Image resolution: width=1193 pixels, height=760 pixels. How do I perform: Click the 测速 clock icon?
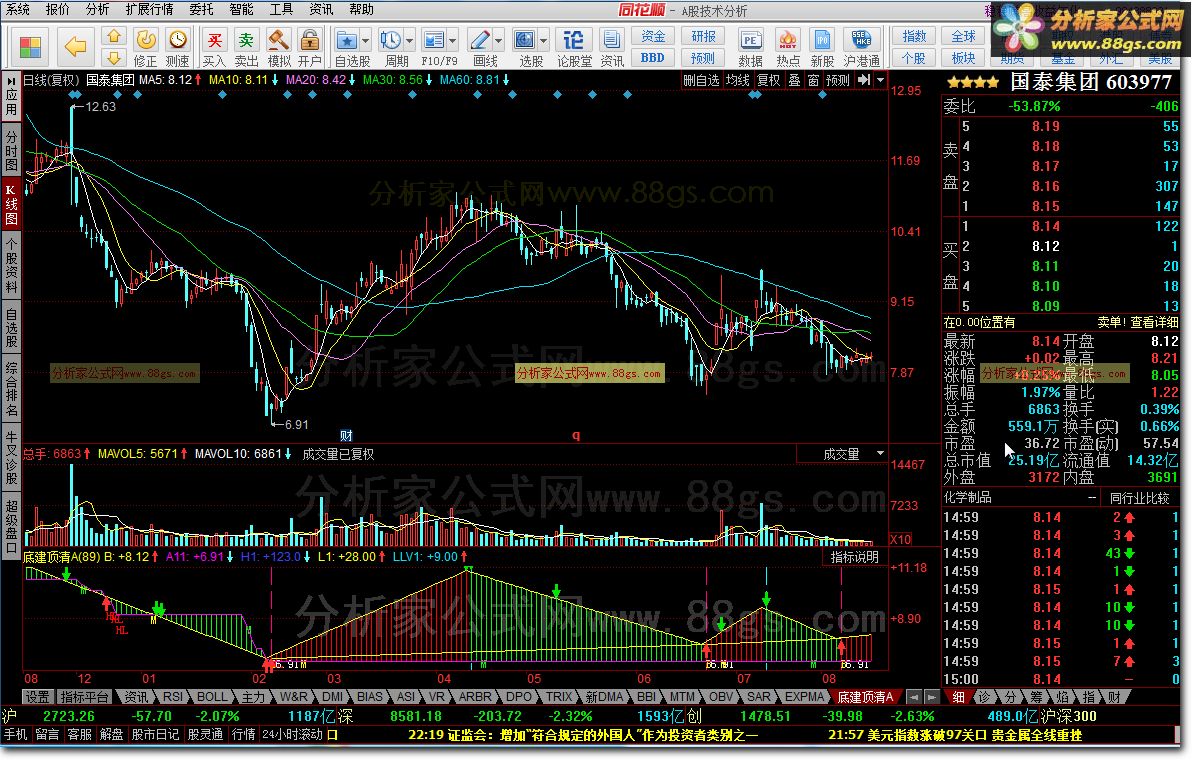178,40
